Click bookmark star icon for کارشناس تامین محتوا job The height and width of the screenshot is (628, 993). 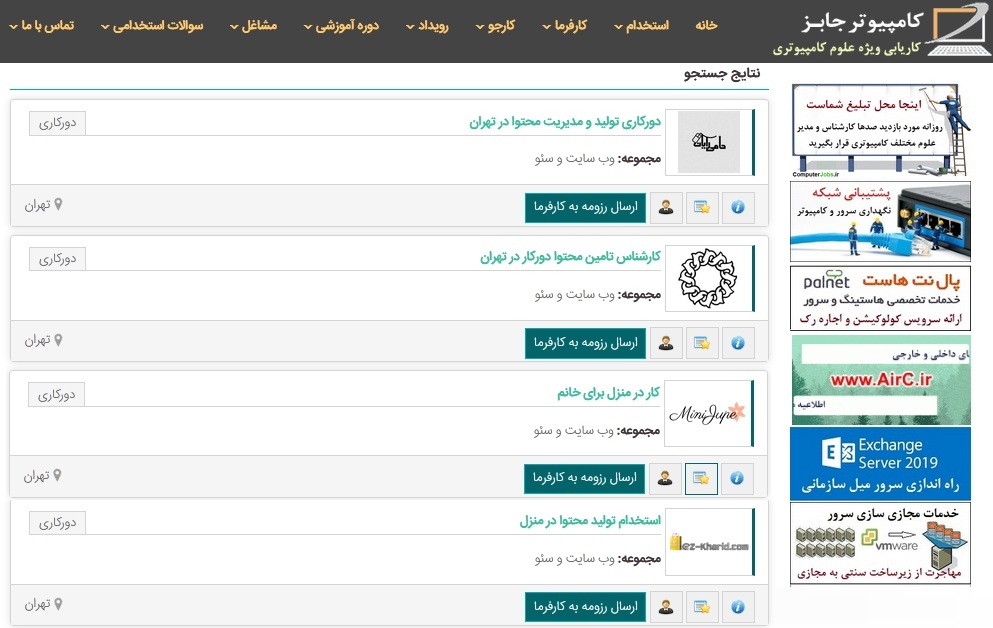click(x=702, y=343)
